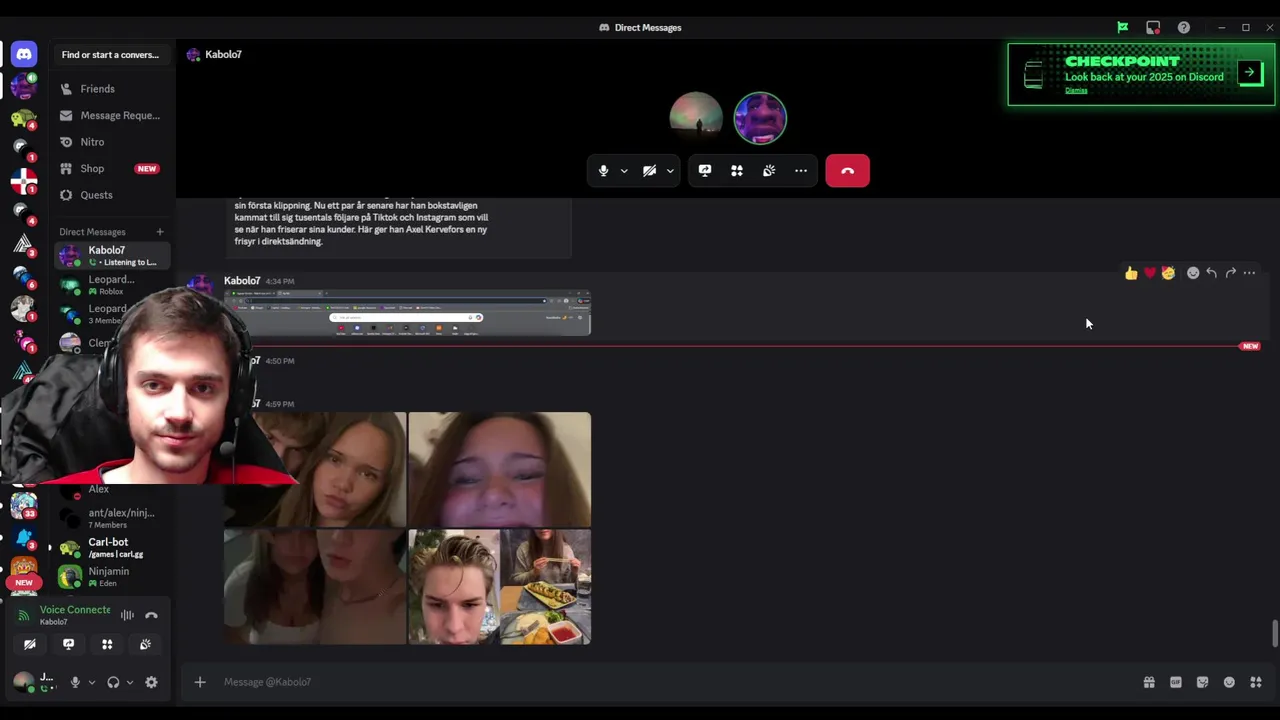Image resolution: width=1280 pixels, height=720 pixels.
Task: Open the anime avatar server with badge 33
Action: point(23,505)
